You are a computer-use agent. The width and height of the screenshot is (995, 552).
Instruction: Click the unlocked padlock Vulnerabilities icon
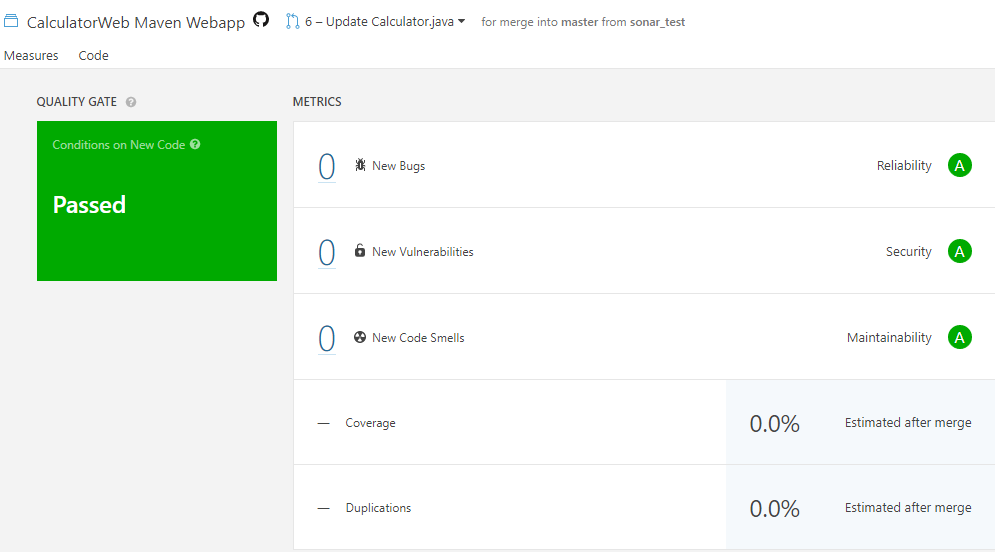(360, 251)
